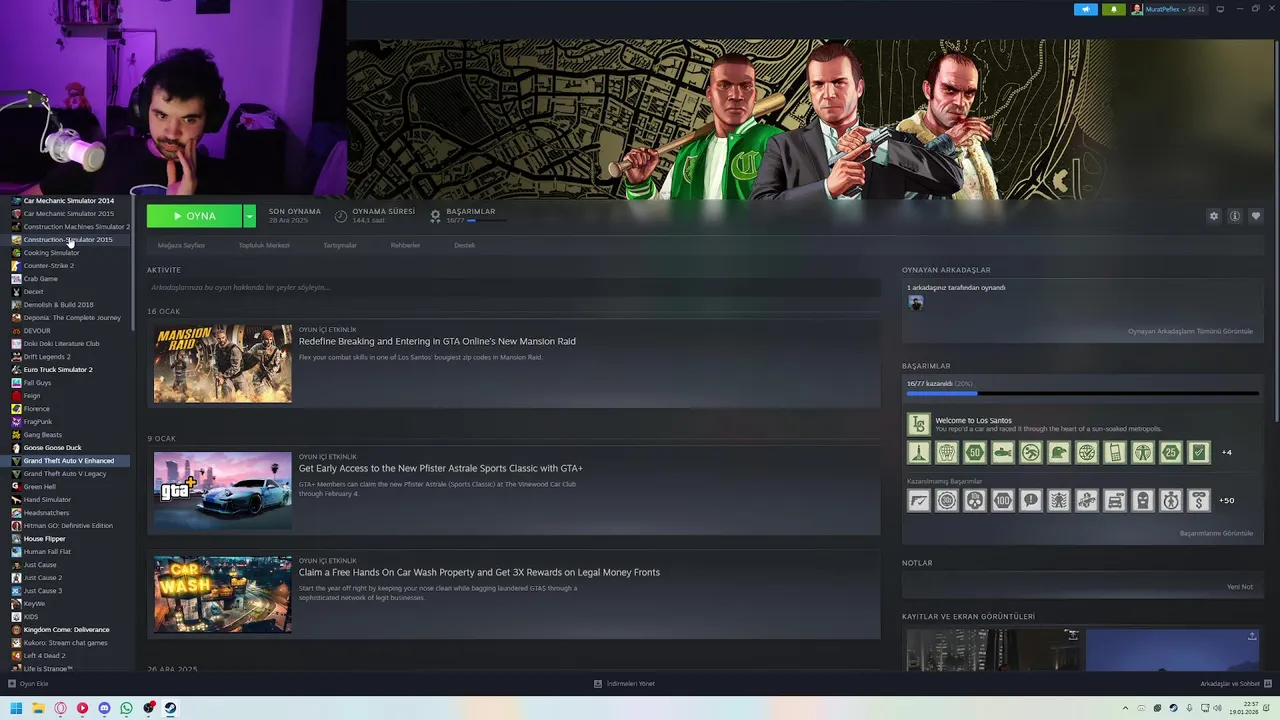Click Başarımlarımı Görüntüle link
Viewport: 1280px width, 720px height.
coord(1216,533)
